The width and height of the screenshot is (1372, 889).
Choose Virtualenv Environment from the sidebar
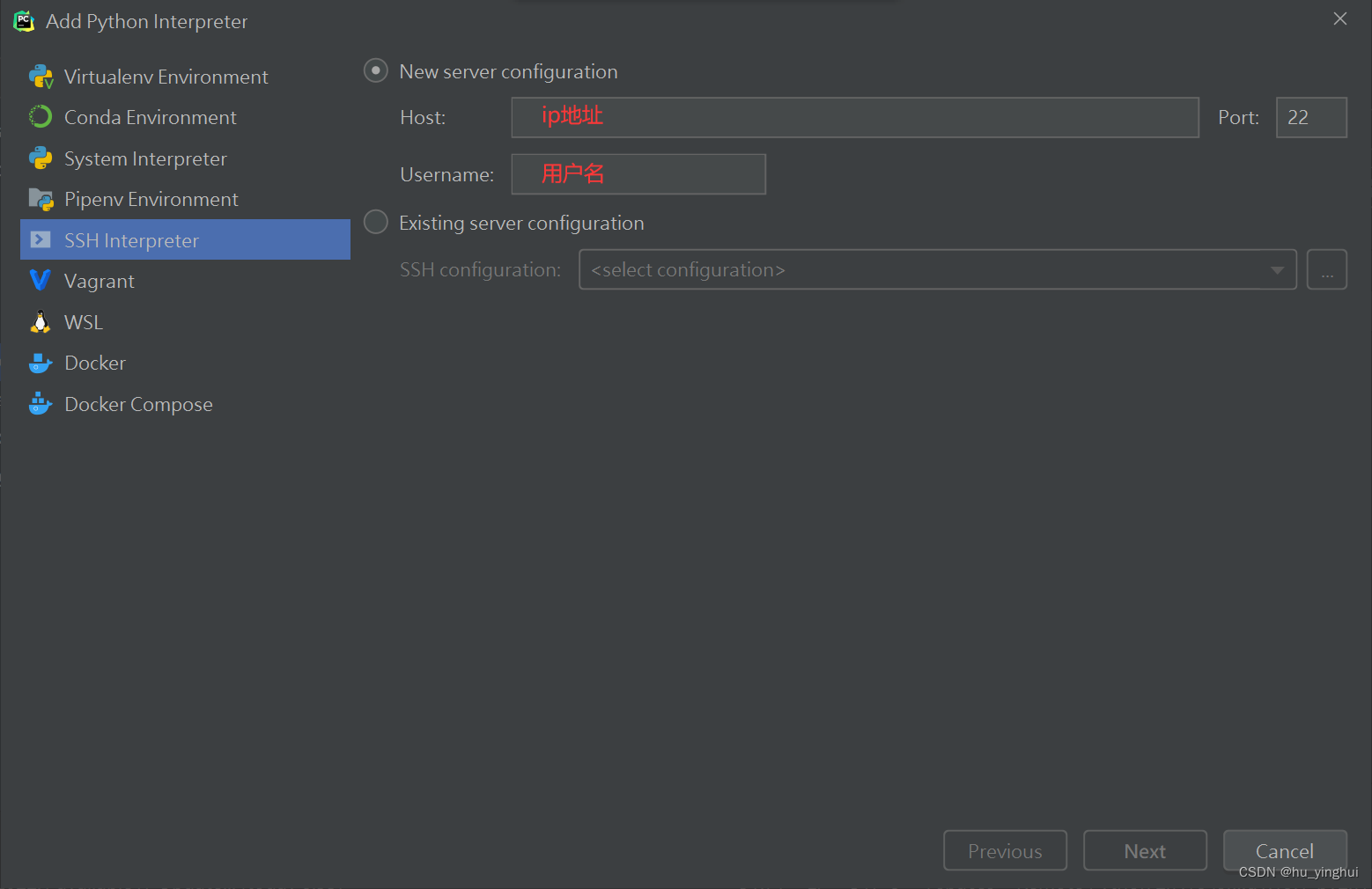pyautogui.click(x=166, y=76)
